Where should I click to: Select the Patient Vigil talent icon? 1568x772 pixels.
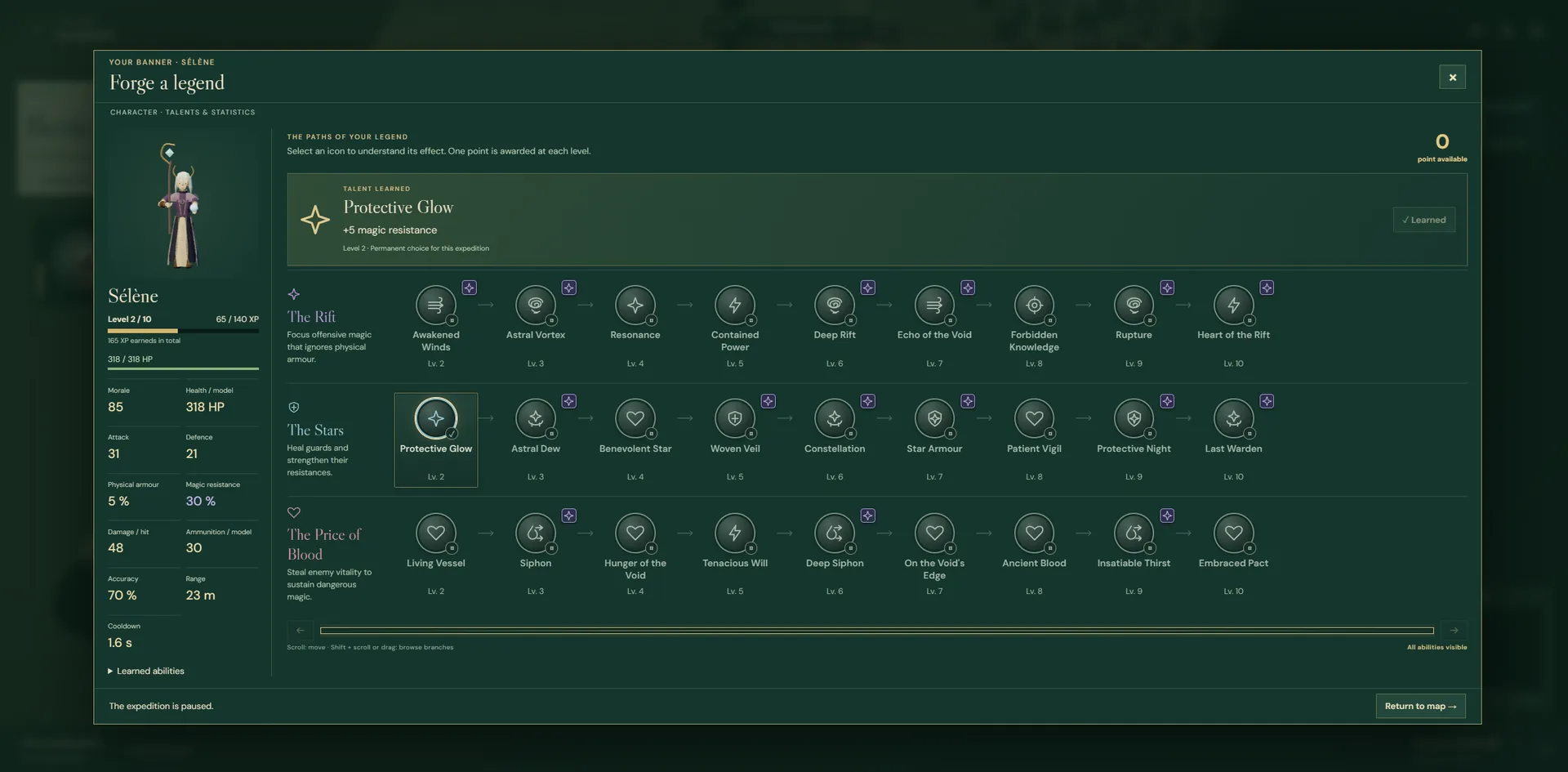coord(1034,419)
